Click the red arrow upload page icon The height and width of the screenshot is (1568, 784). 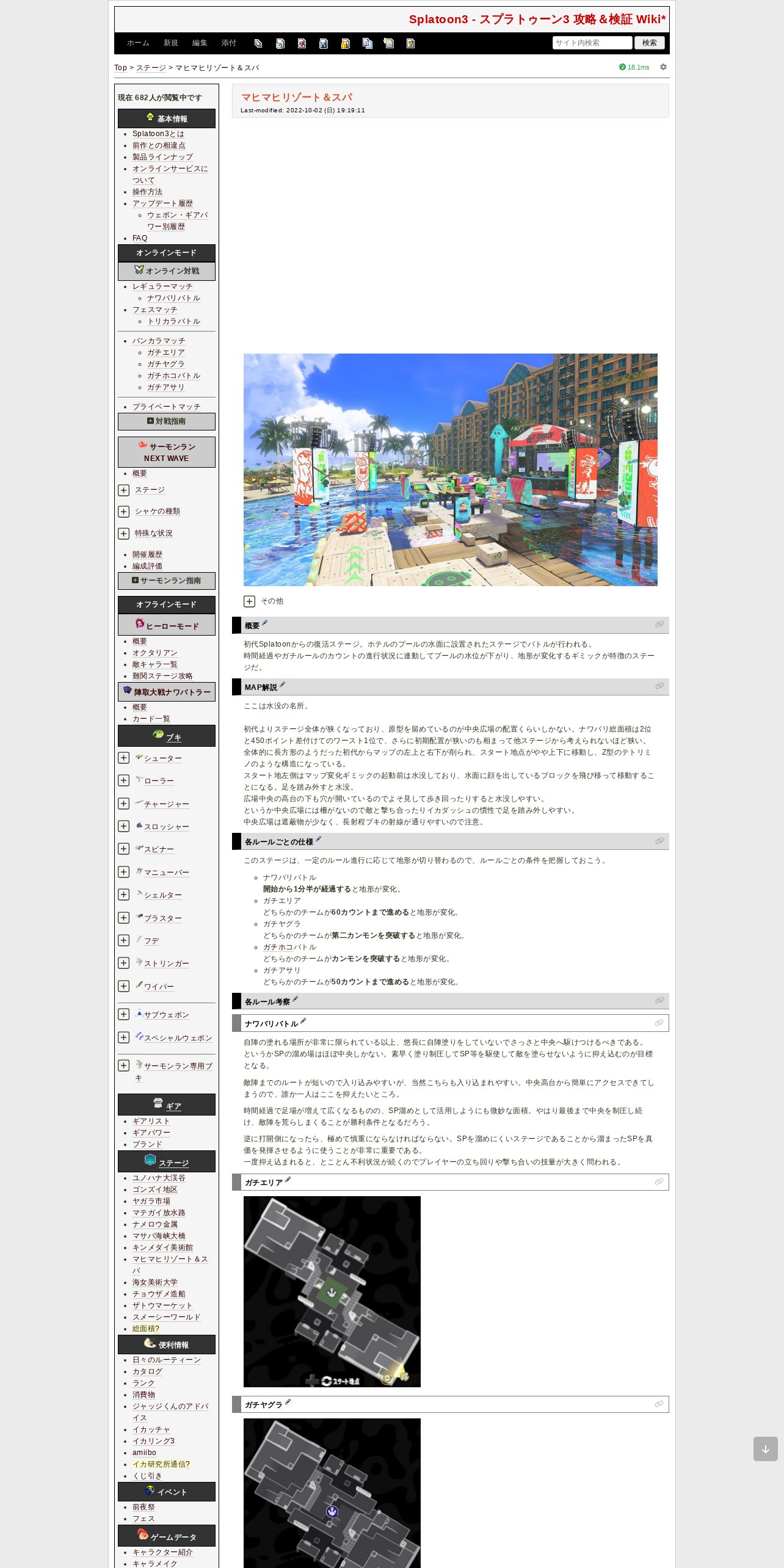click(302, 43)
